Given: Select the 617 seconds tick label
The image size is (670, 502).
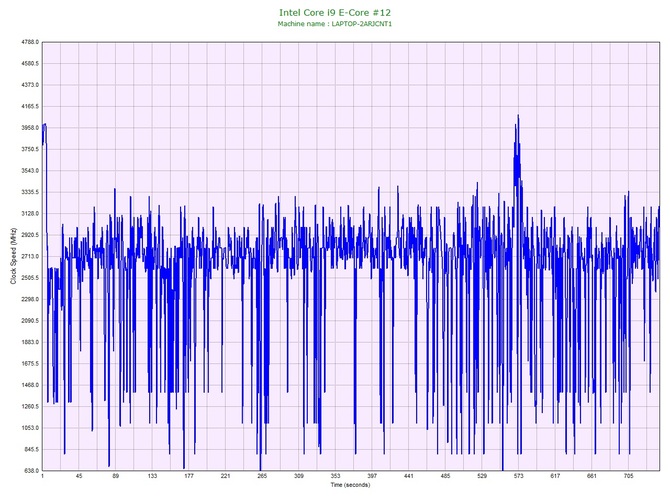Looking at the screenshot, I should [x=555, y=476].
